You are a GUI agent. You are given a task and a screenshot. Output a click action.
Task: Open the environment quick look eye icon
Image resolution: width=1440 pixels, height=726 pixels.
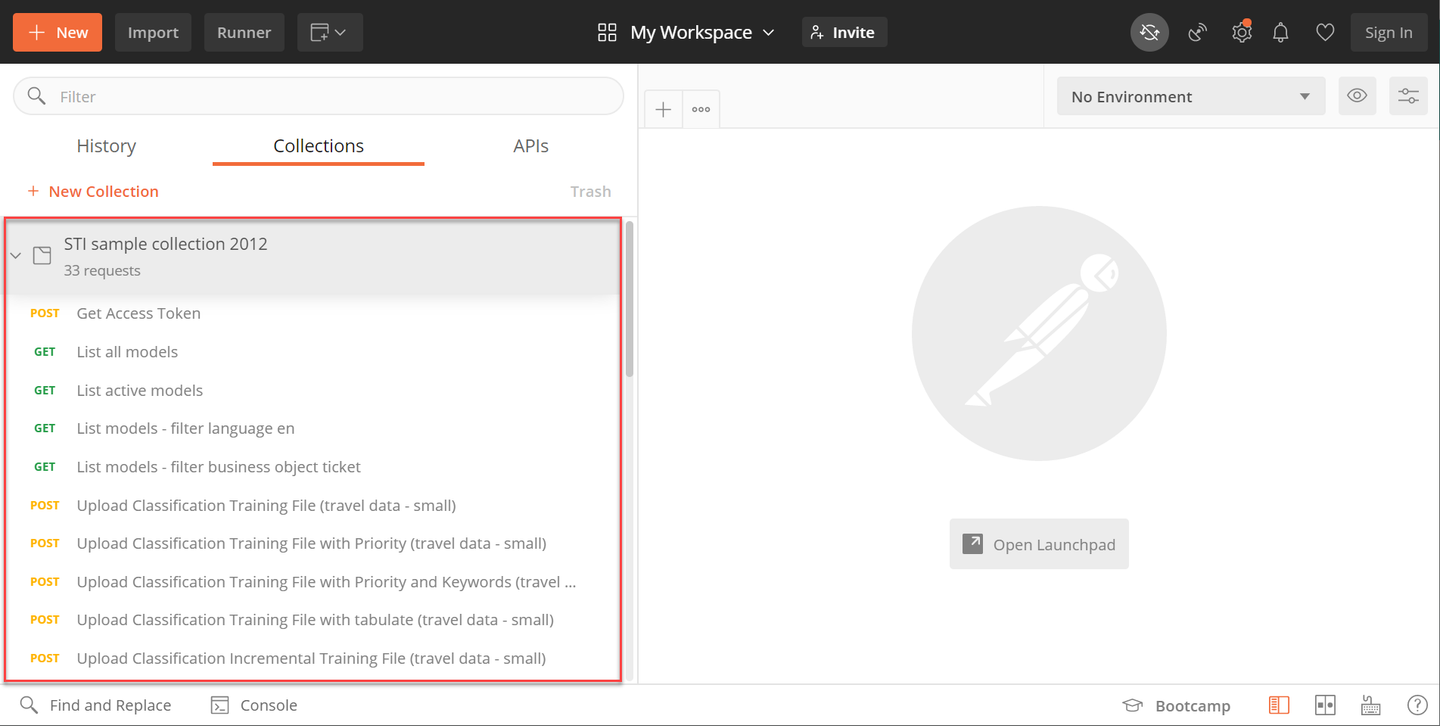pos(1357,96)
